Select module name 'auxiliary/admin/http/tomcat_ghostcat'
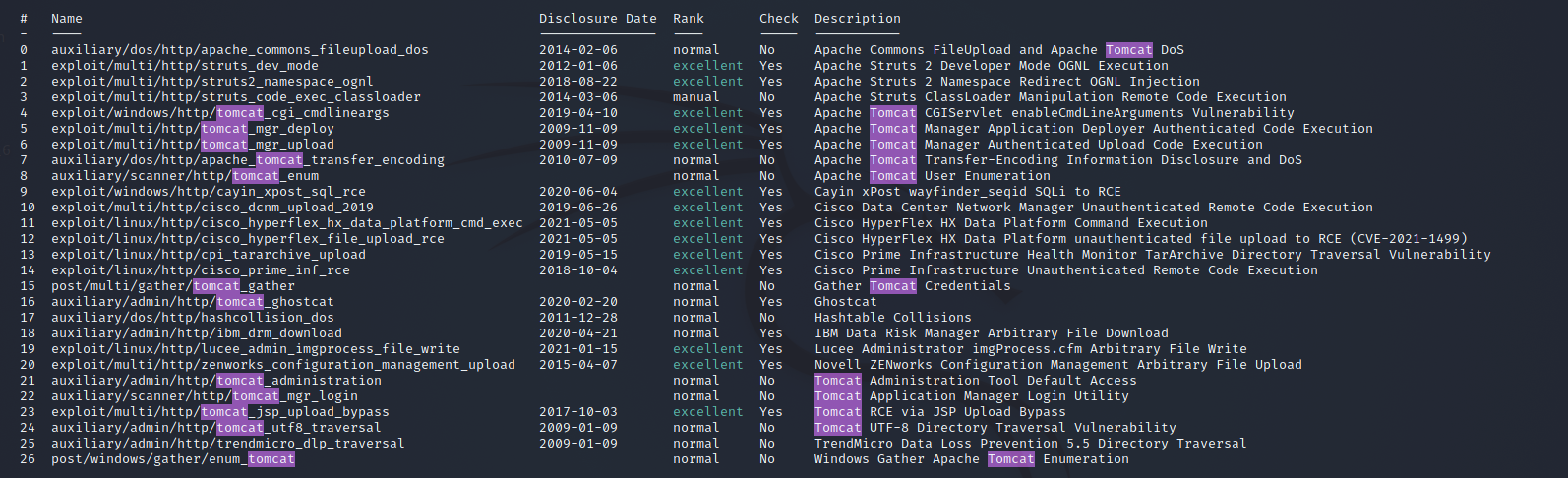1568x478 pixels. pyautogui.click(x=193, y=302)
